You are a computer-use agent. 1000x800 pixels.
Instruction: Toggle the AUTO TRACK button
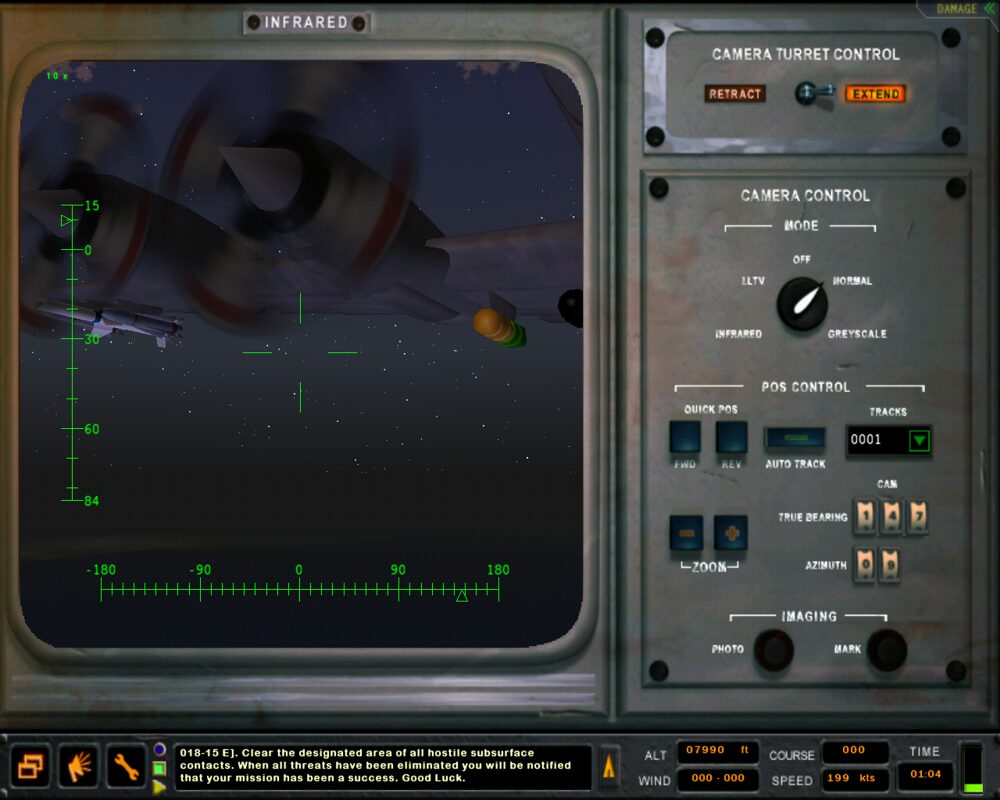click(x=795, y=439)
